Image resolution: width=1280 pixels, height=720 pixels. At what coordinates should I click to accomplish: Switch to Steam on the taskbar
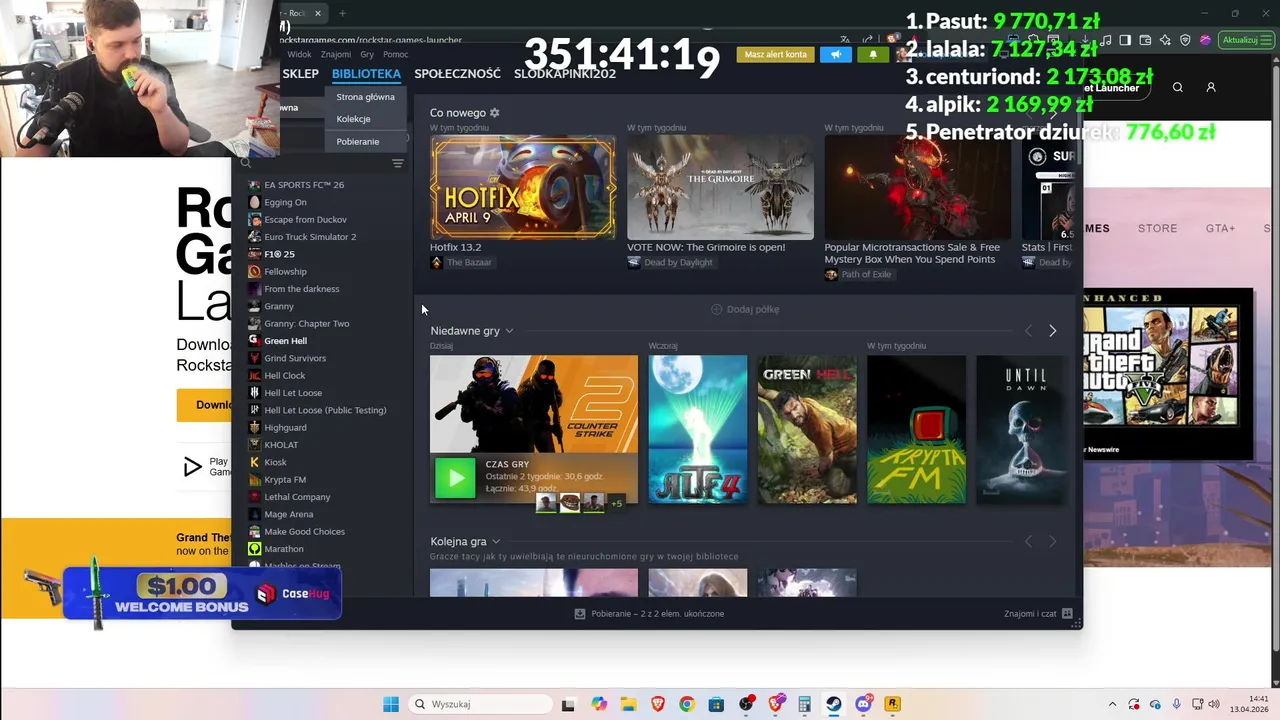click(833, 704)
